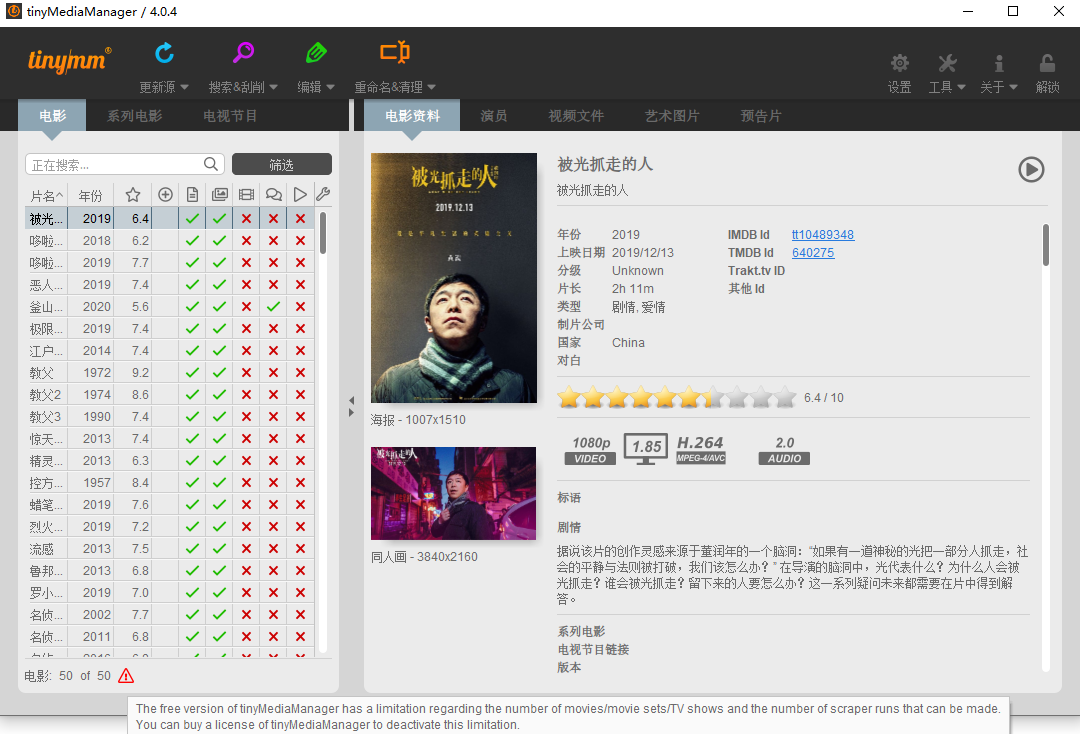Click the magnifier icon in search box
Viewport: 1080px width, 734px height.
click(211, 164)
